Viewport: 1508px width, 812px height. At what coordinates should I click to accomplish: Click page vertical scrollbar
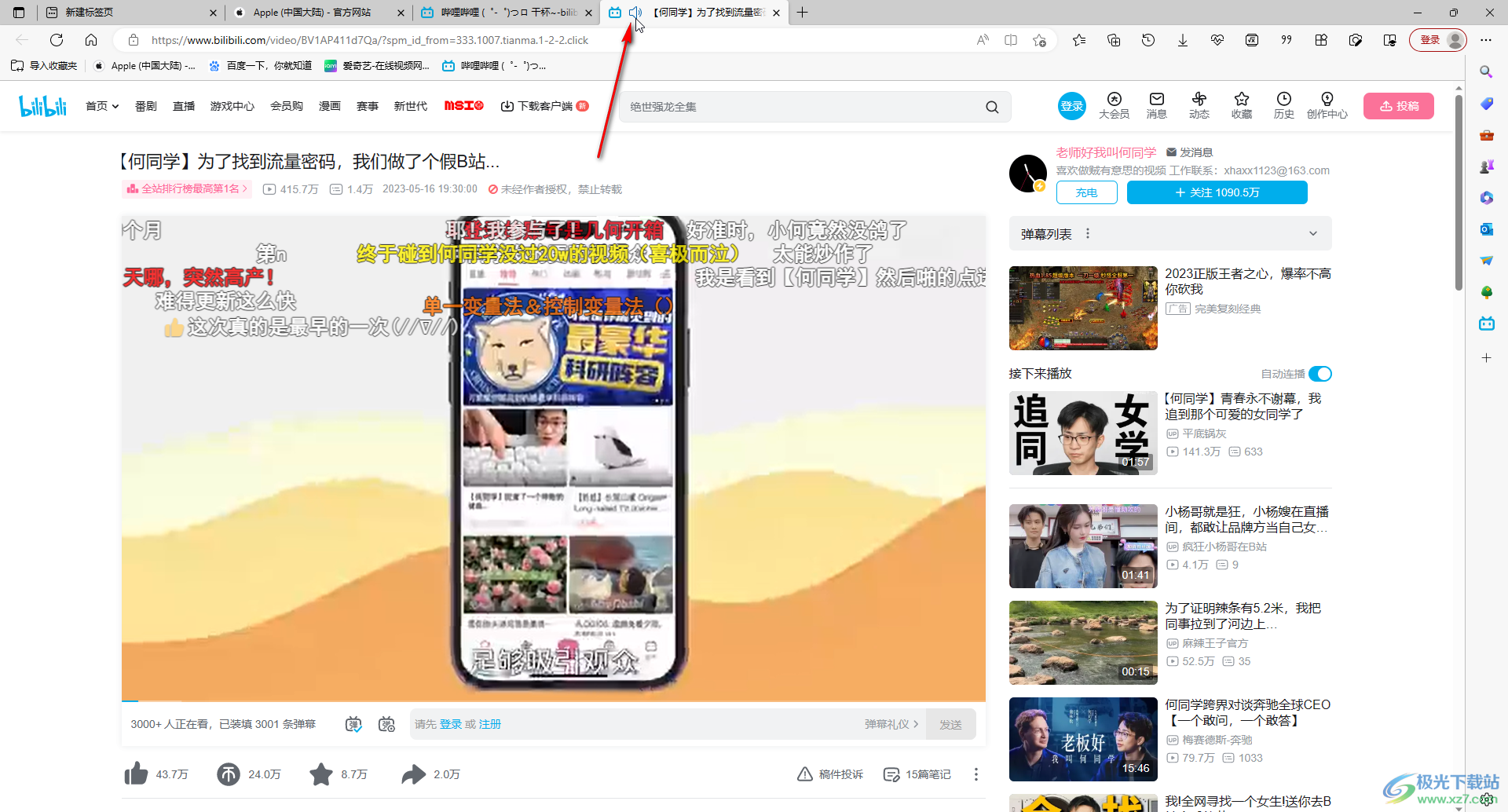coord(1459,192)
